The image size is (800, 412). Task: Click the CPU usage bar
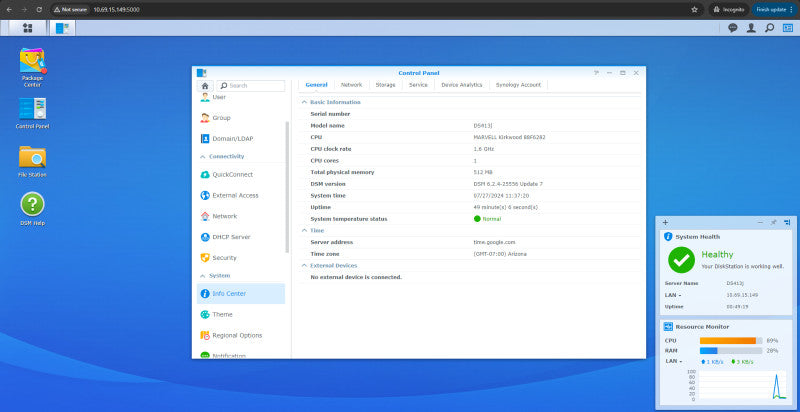click(731, 341)
